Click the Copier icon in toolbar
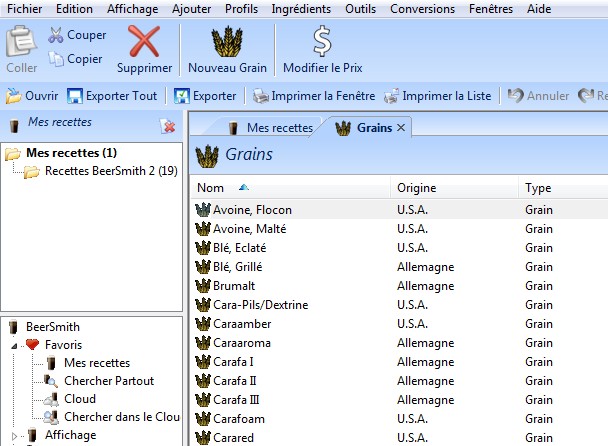The height and width of the screenshot is (446, 608). (56, 59)
